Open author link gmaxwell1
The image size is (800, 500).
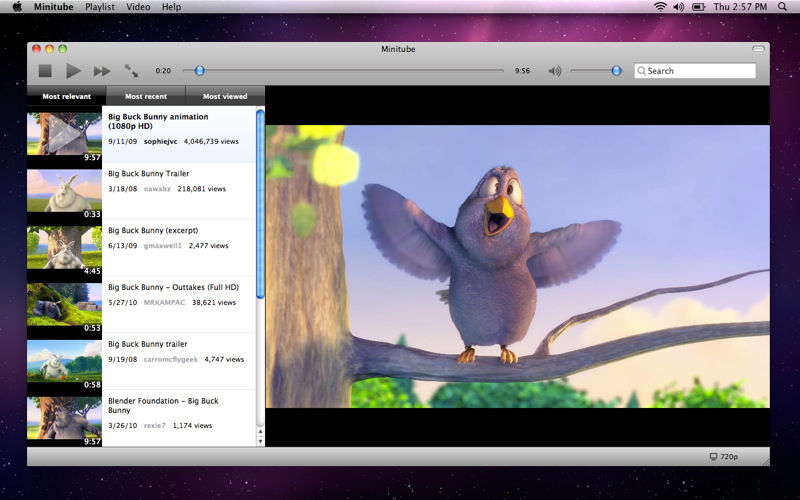pos(163,245)
